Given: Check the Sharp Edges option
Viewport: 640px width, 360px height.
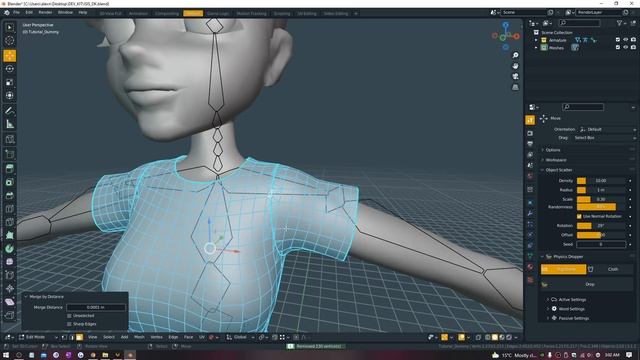Looking at the screenshot, I should click(69, 324).
